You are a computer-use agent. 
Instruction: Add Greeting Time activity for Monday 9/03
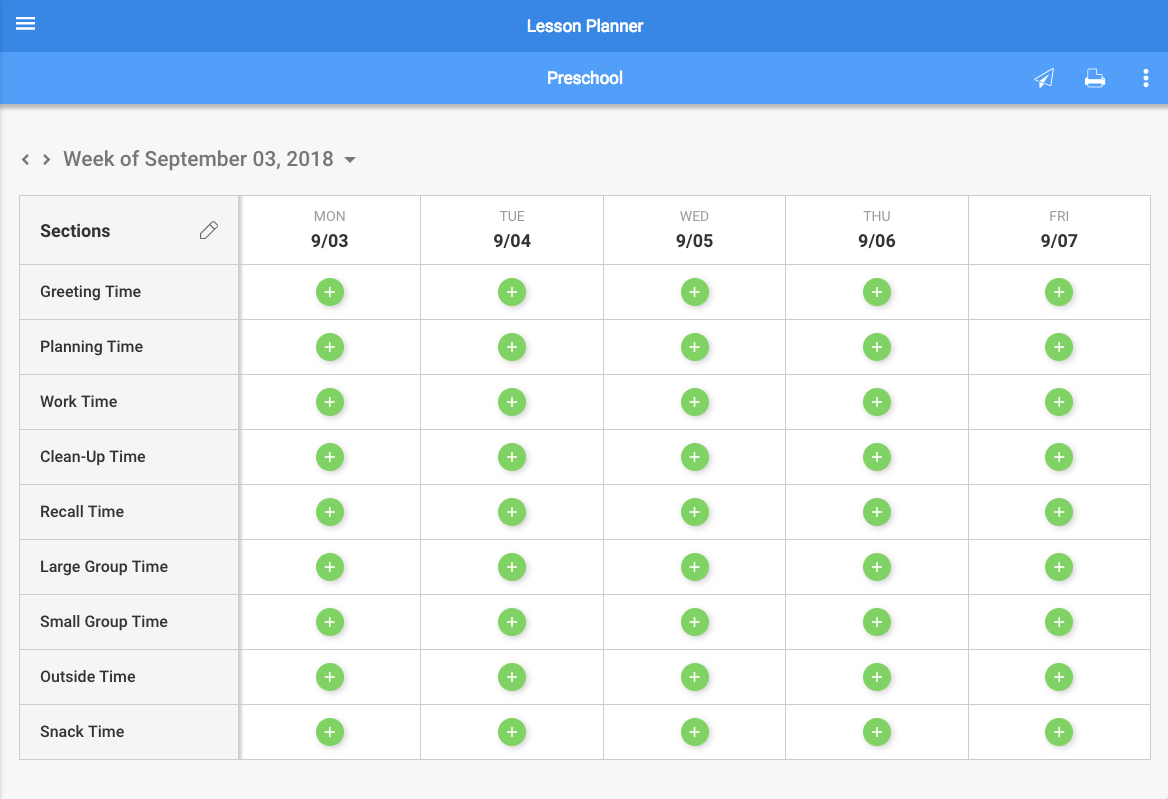click(330, 292)
